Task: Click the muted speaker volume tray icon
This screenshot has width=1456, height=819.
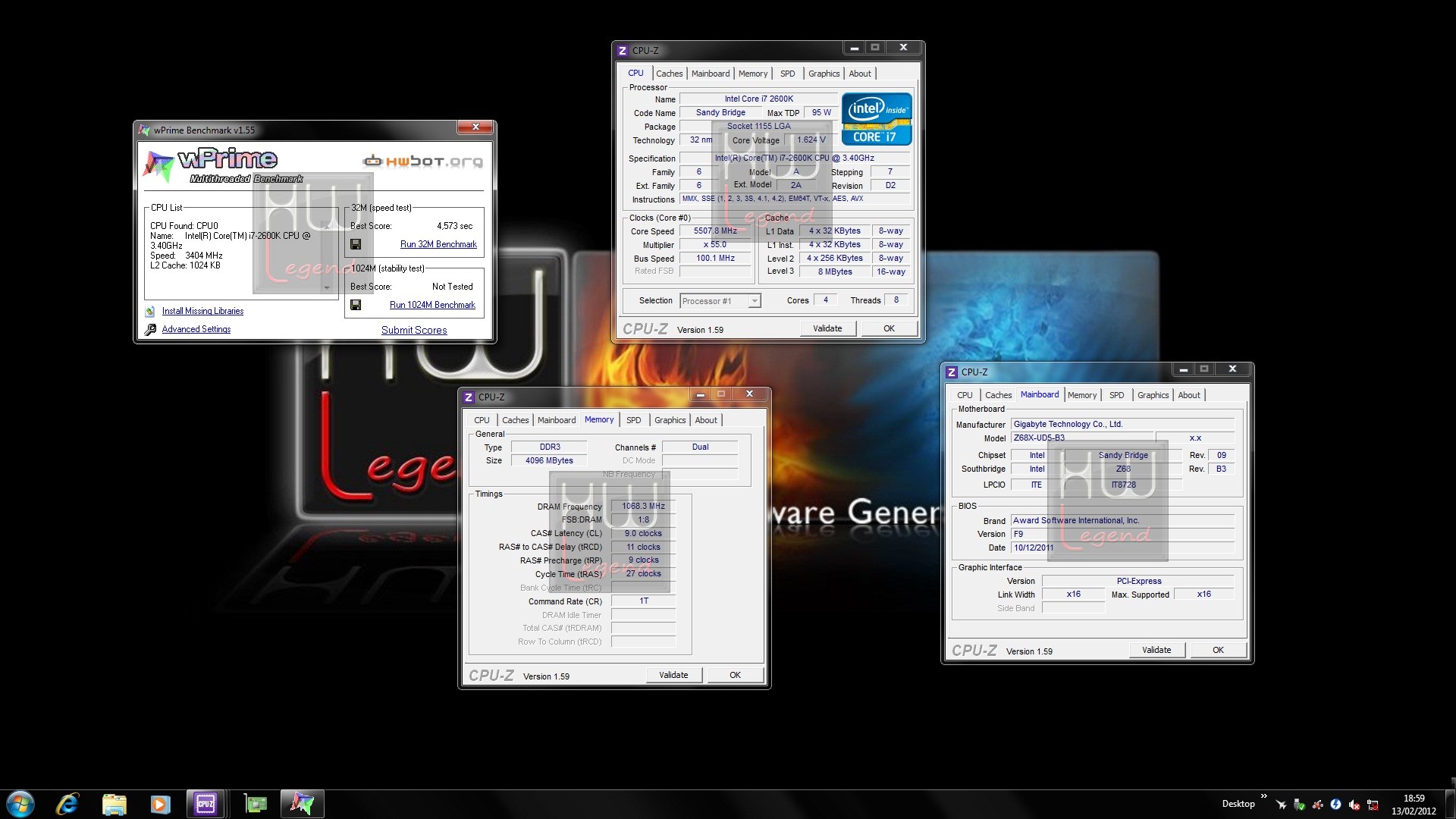Action: click(x=1354, y=805)
